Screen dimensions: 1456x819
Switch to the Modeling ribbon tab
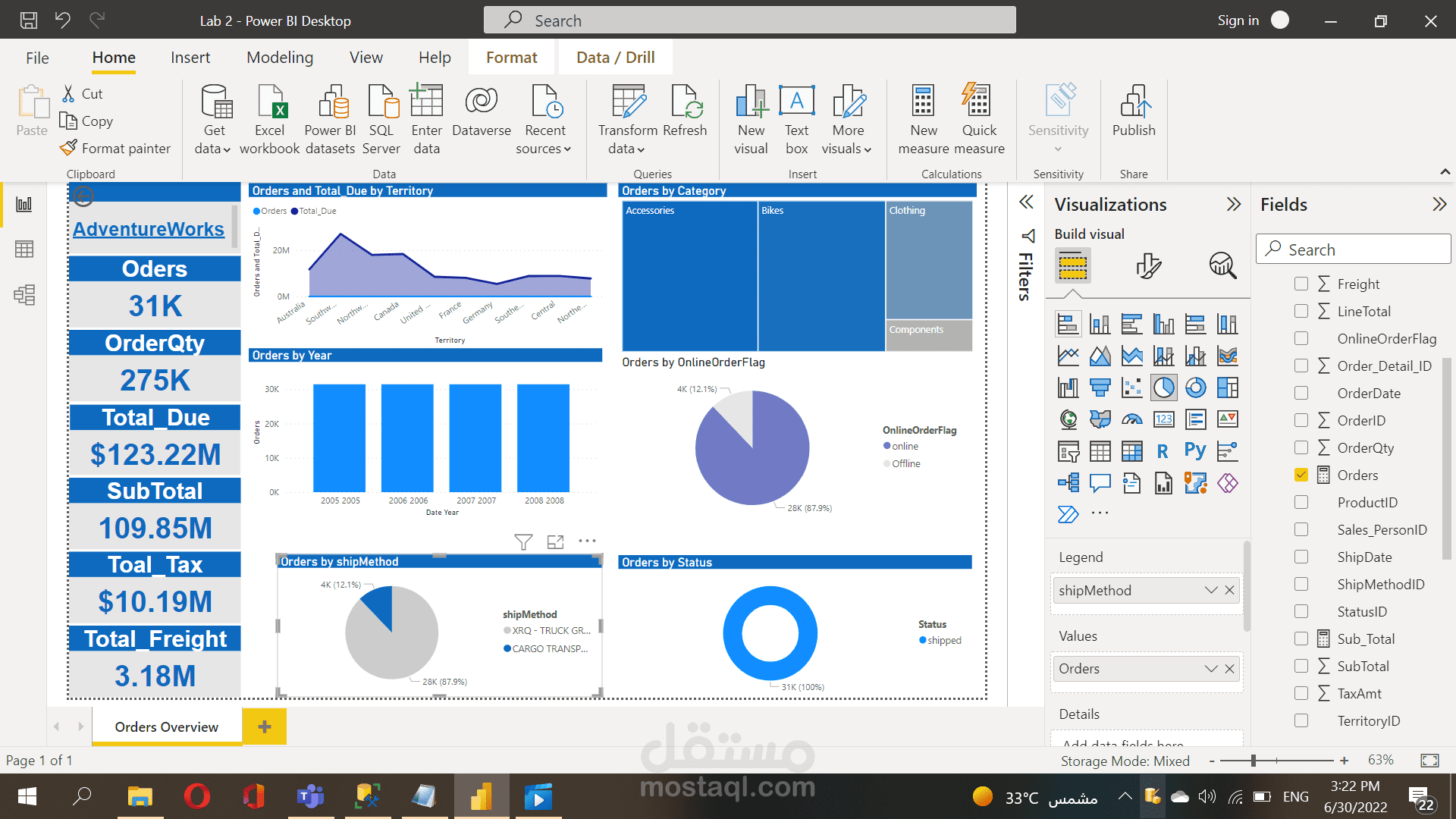(x=279, y=57)
